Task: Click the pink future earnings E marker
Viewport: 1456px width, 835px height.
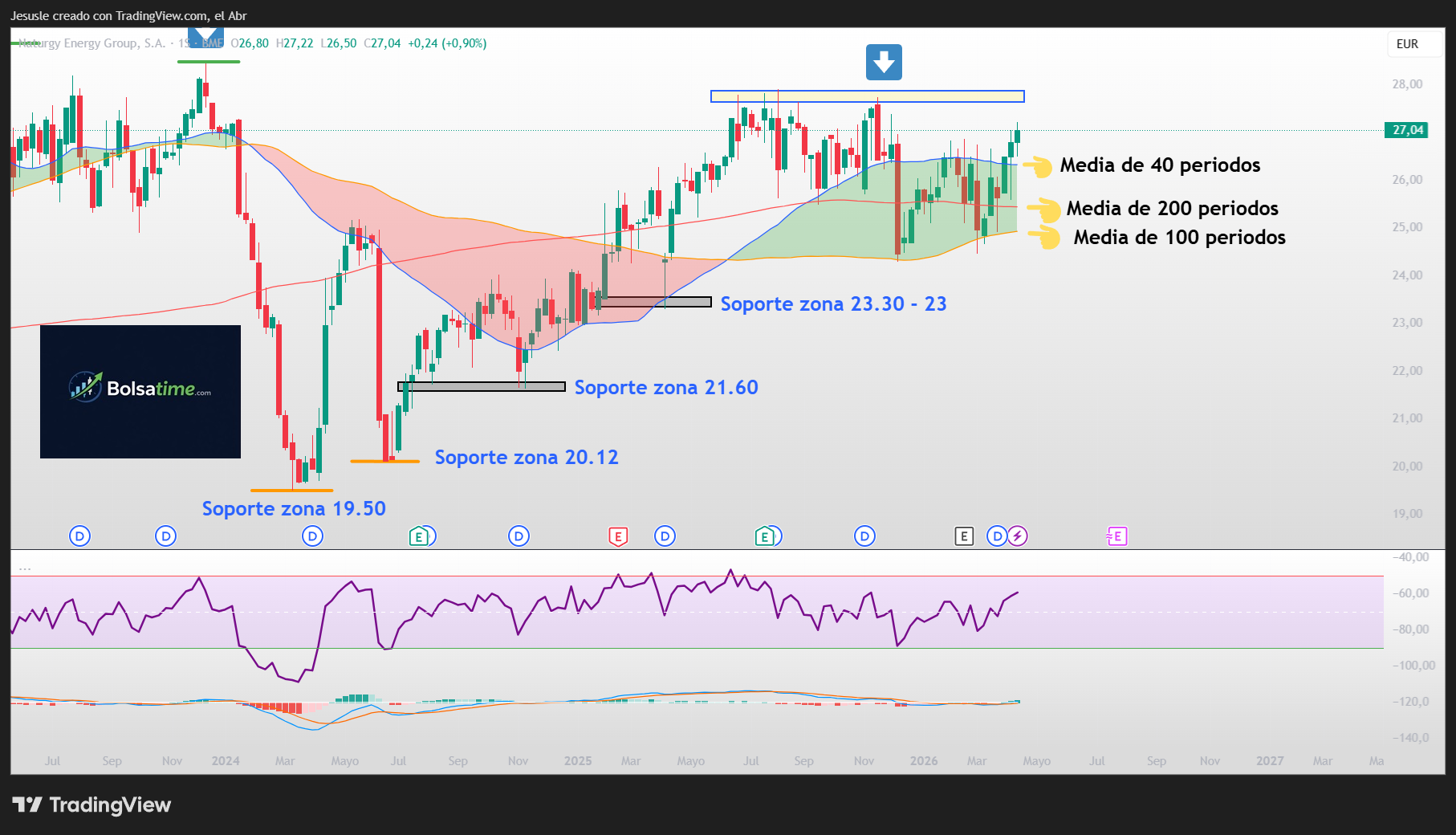Action: coord(1117,536)
